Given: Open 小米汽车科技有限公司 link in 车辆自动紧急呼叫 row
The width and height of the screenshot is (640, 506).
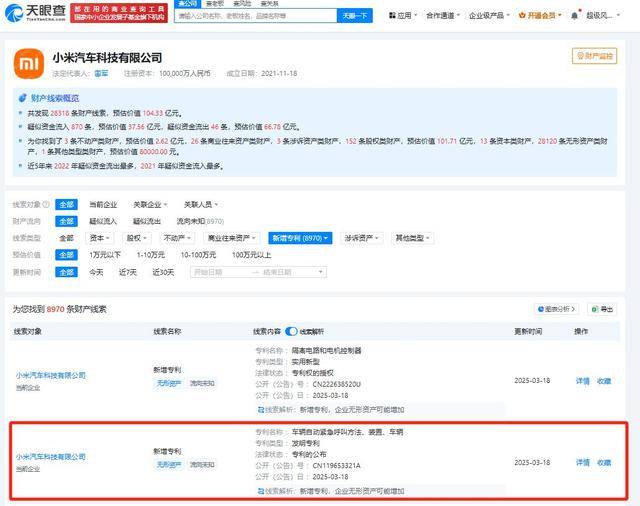Looking at the screenshot, I should 51,457.
